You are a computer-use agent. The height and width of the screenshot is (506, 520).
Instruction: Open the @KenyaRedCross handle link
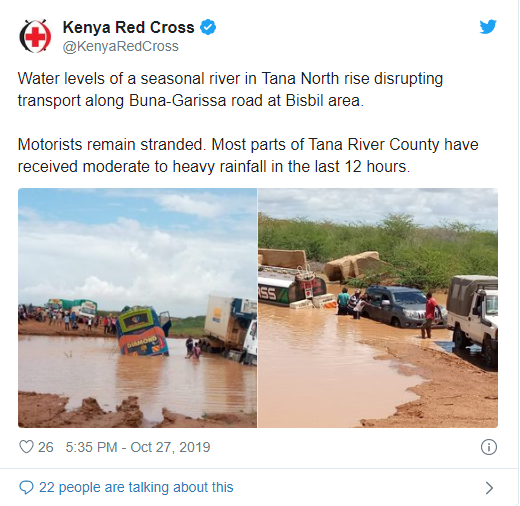coord(121,46)
